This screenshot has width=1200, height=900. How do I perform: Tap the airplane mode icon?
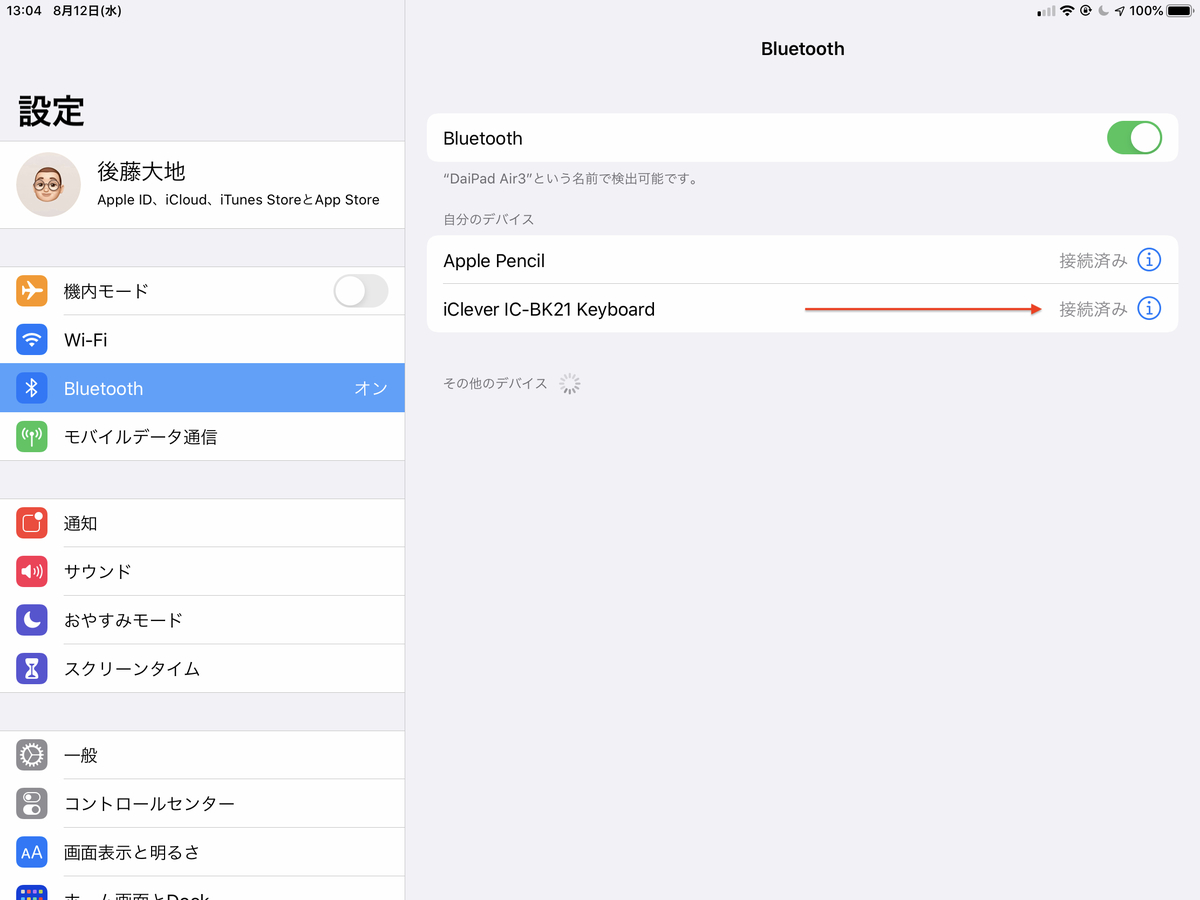(x=32, y=291)
